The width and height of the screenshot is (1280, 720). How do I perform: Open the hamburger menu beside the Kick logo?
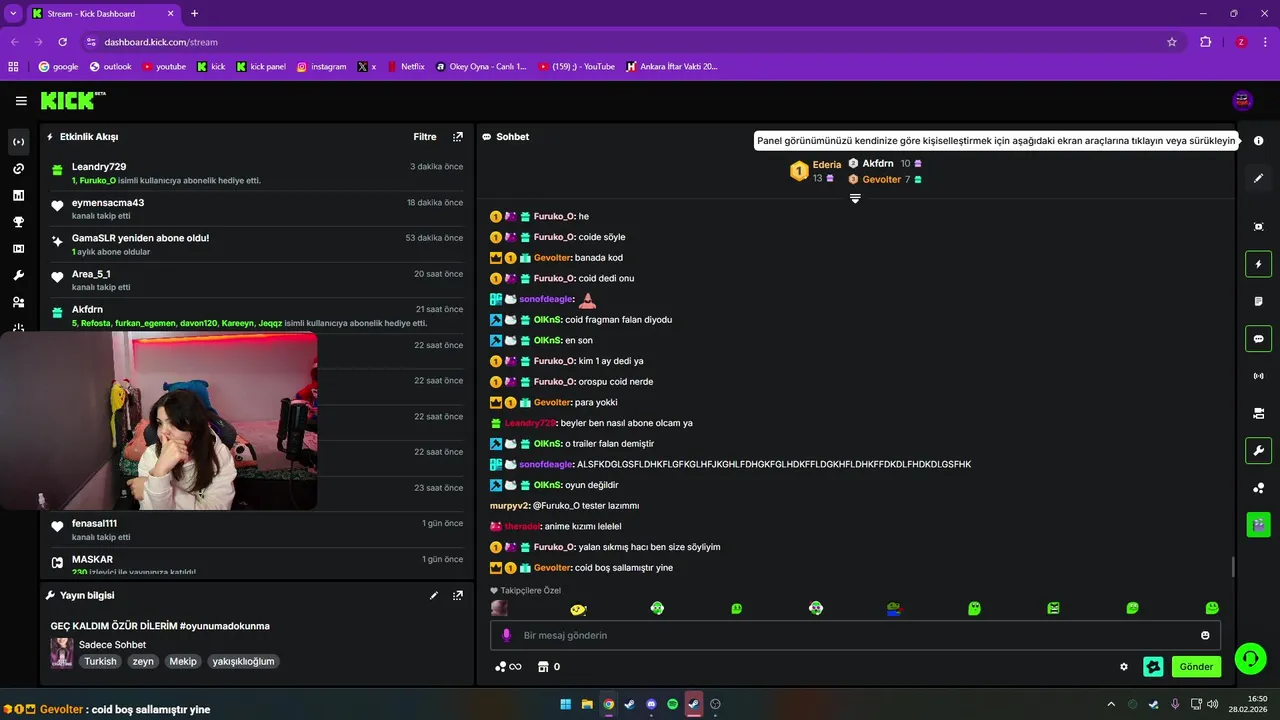21,100
